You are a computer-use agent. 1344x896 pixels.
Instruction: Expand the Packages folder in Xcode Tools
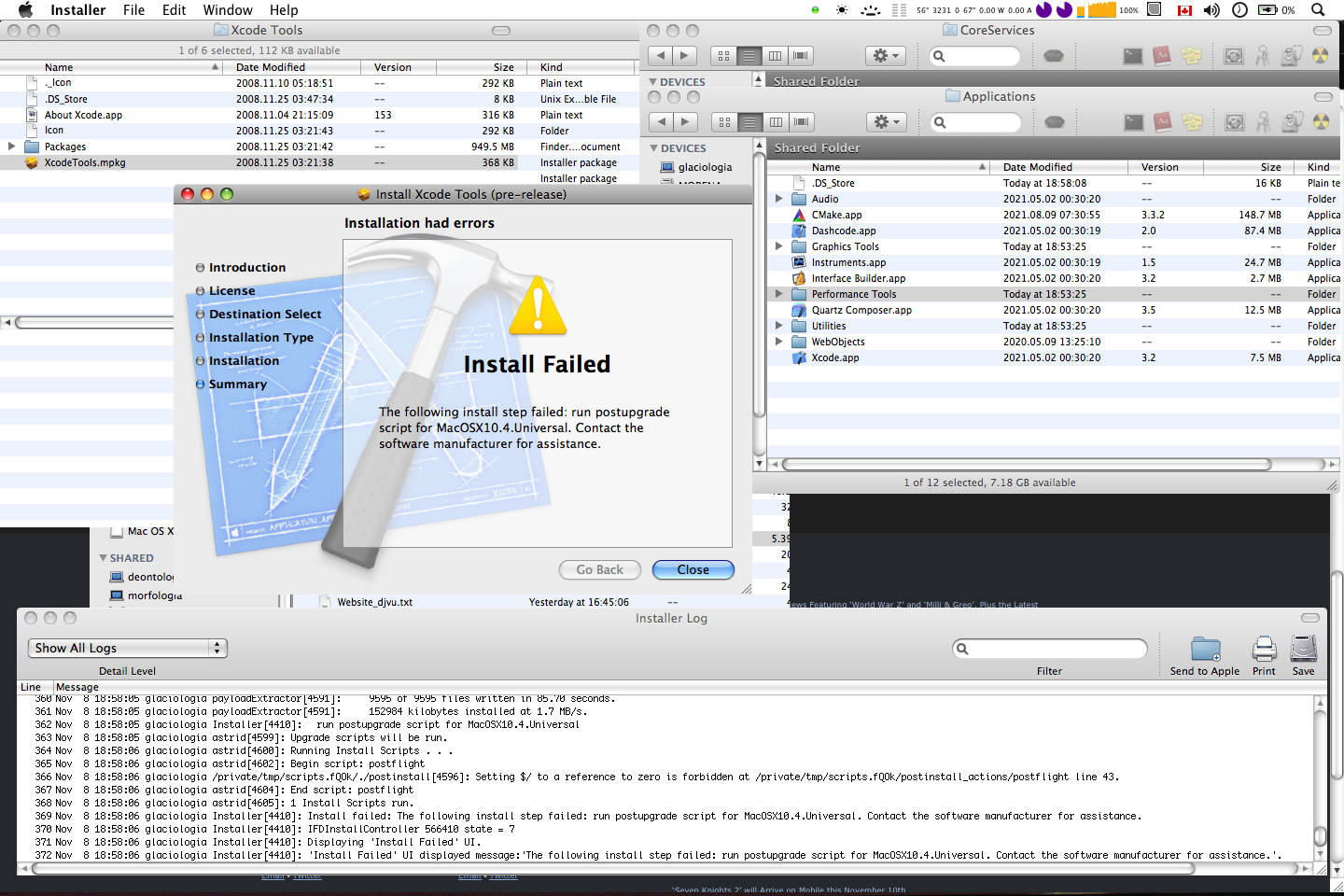click(x=11, y=147)
